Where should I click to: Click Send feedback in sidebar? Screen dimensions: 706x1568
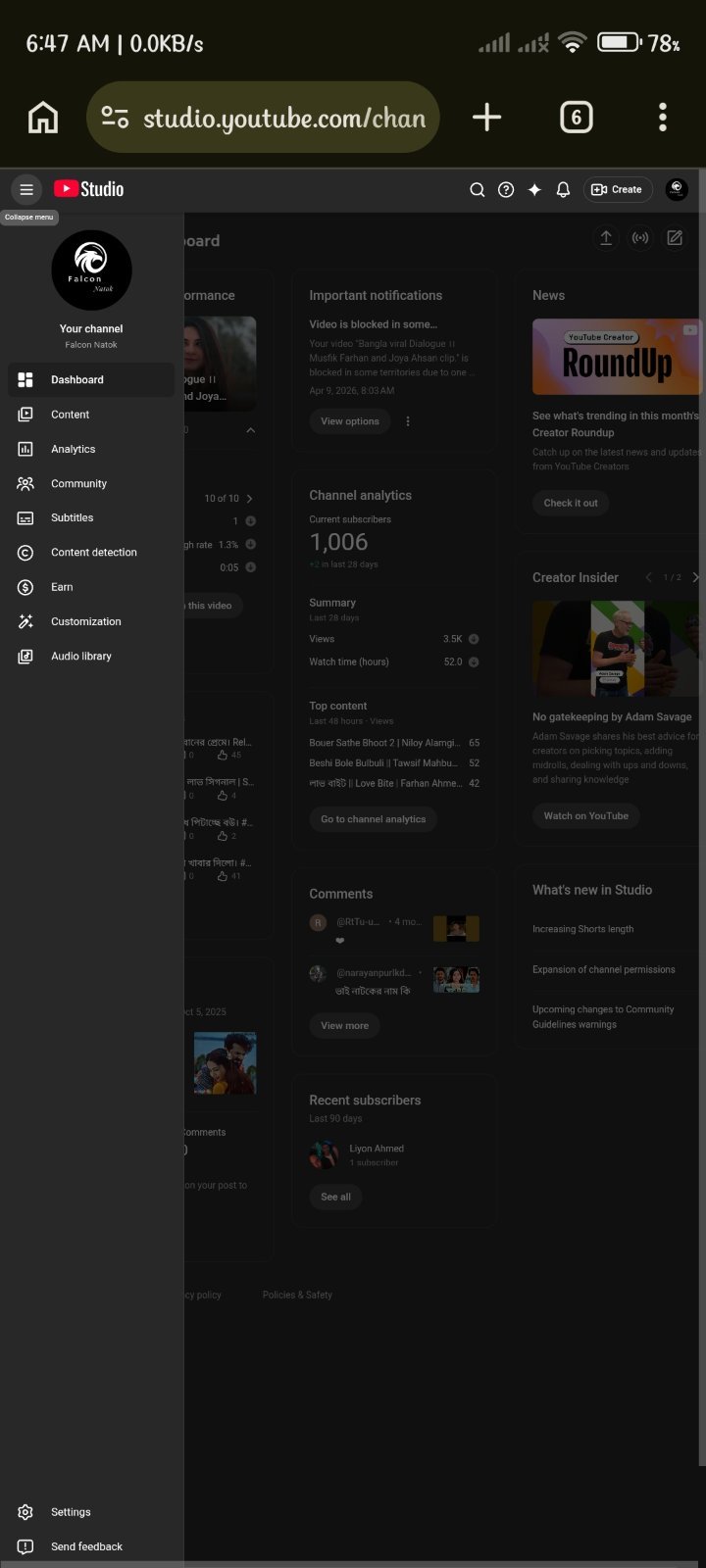[91, 1546]
